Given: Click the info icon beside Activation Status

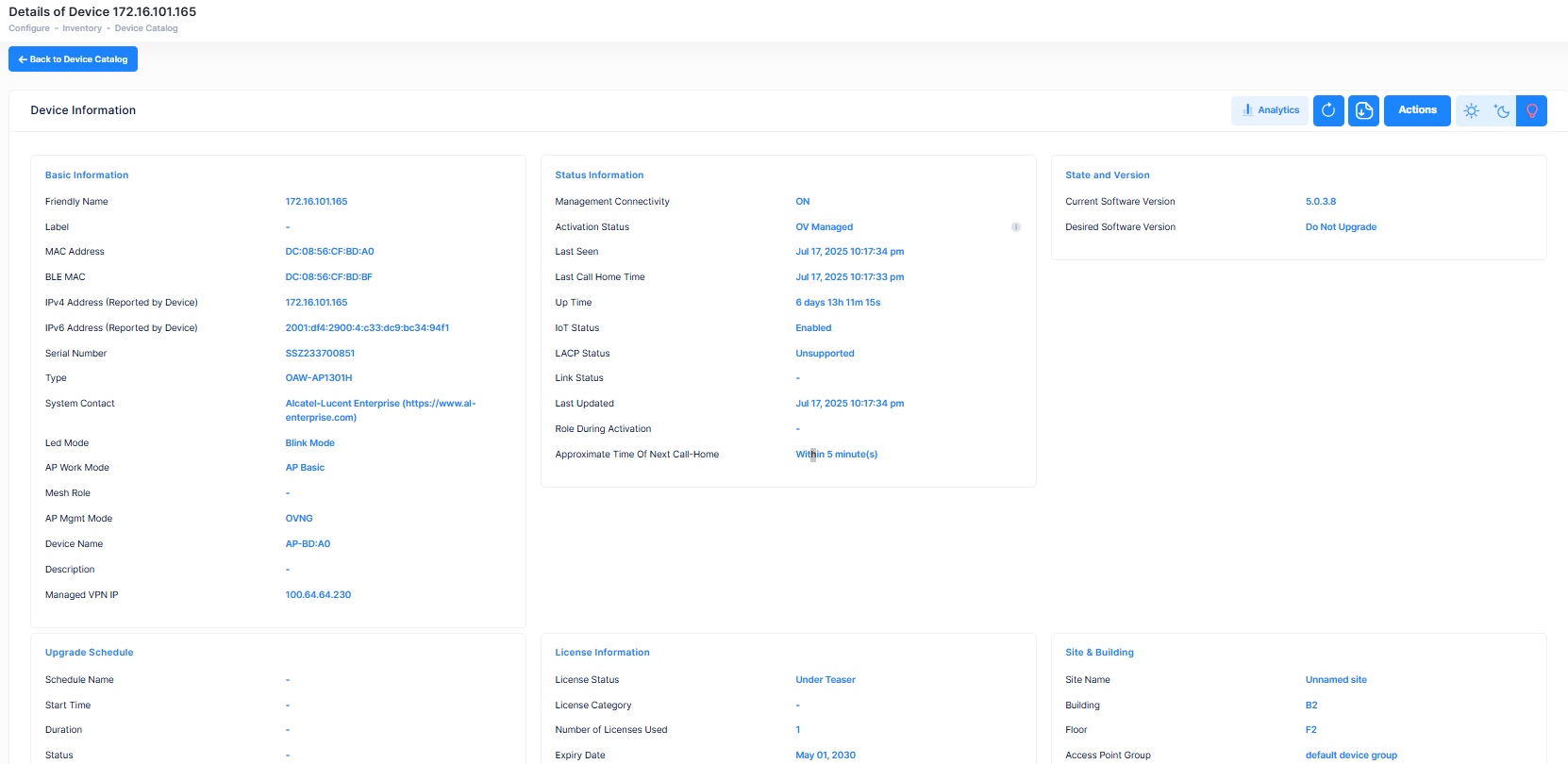Looking at the screenshot, I should click(x=1016, y=227).
